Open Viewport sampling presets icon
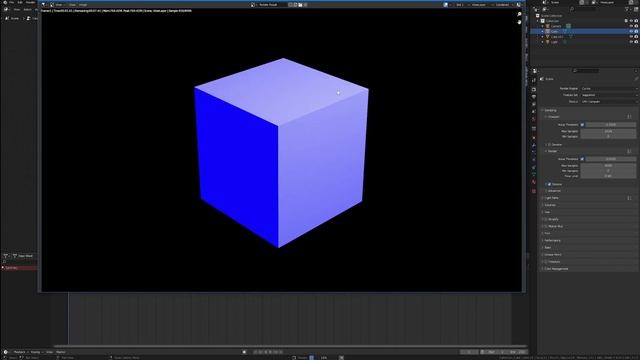The height and width of the screenshot is (360, 640). (x=629, y=117)
